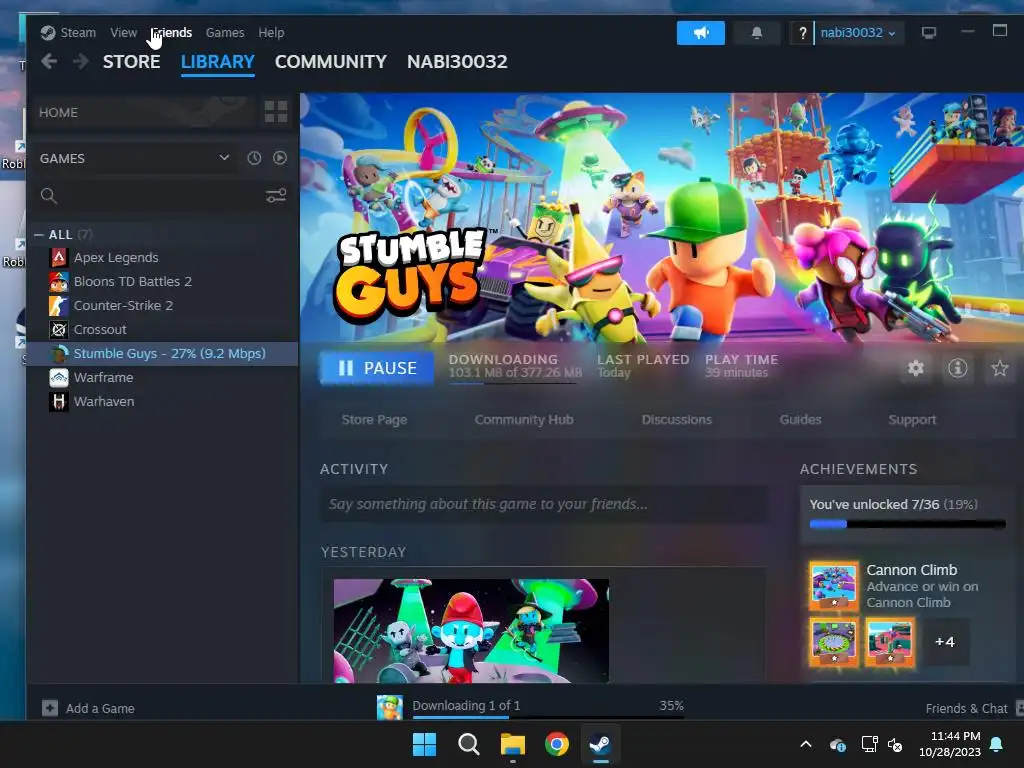
Task: Go back with the left arrow
Action: pyautogui.click(x=49, y=61)
